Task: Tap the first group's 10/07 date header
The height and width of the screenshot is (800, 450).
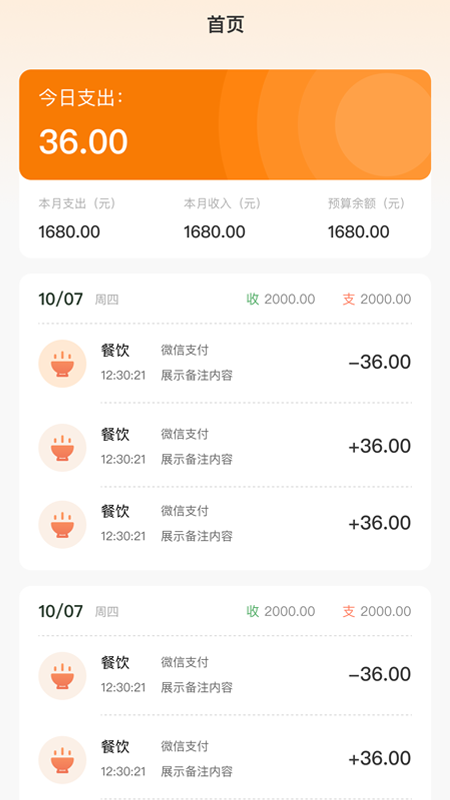Action: (x=61, y=299)
